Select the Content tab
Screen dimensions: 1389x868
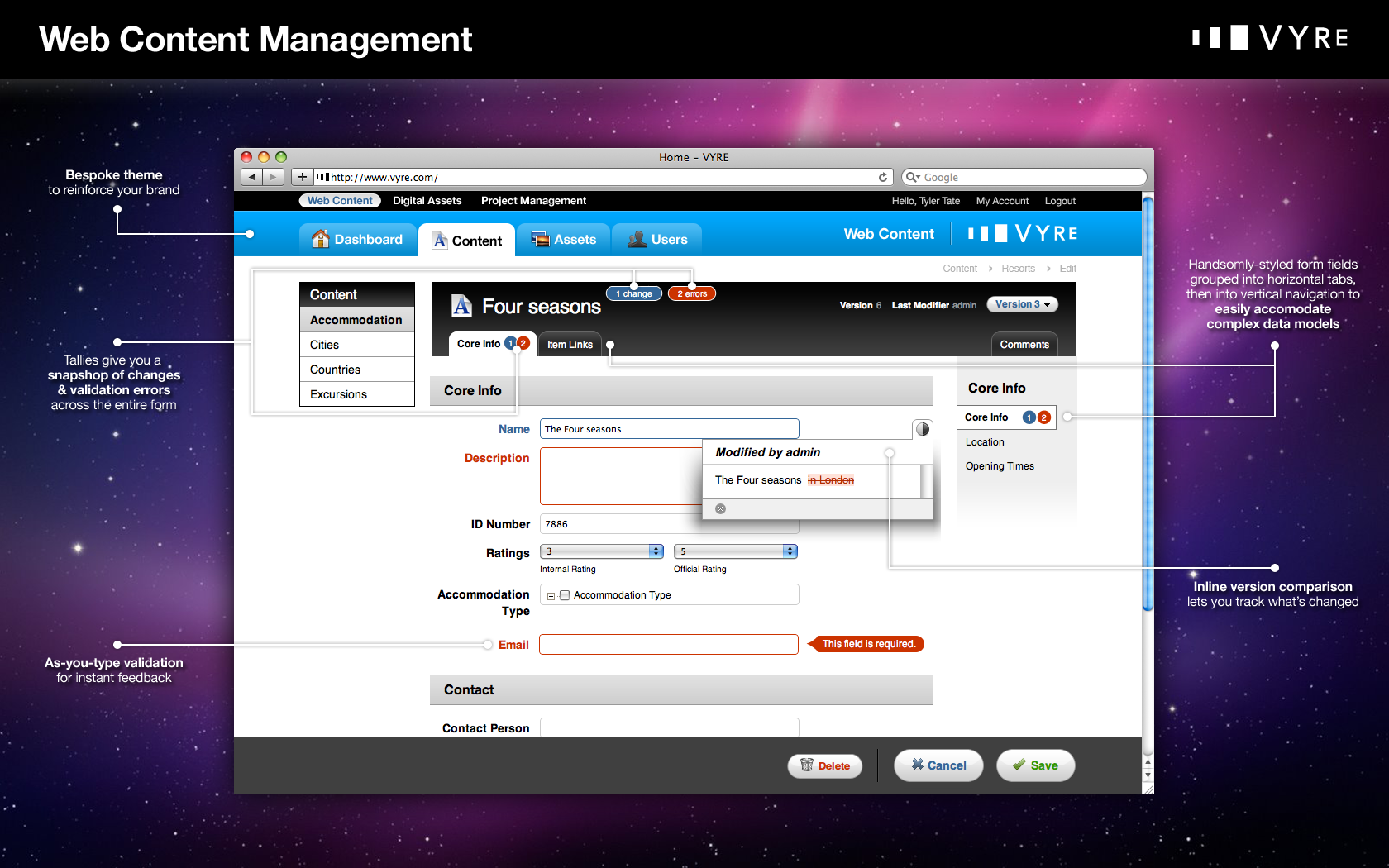tap(467, 241)
